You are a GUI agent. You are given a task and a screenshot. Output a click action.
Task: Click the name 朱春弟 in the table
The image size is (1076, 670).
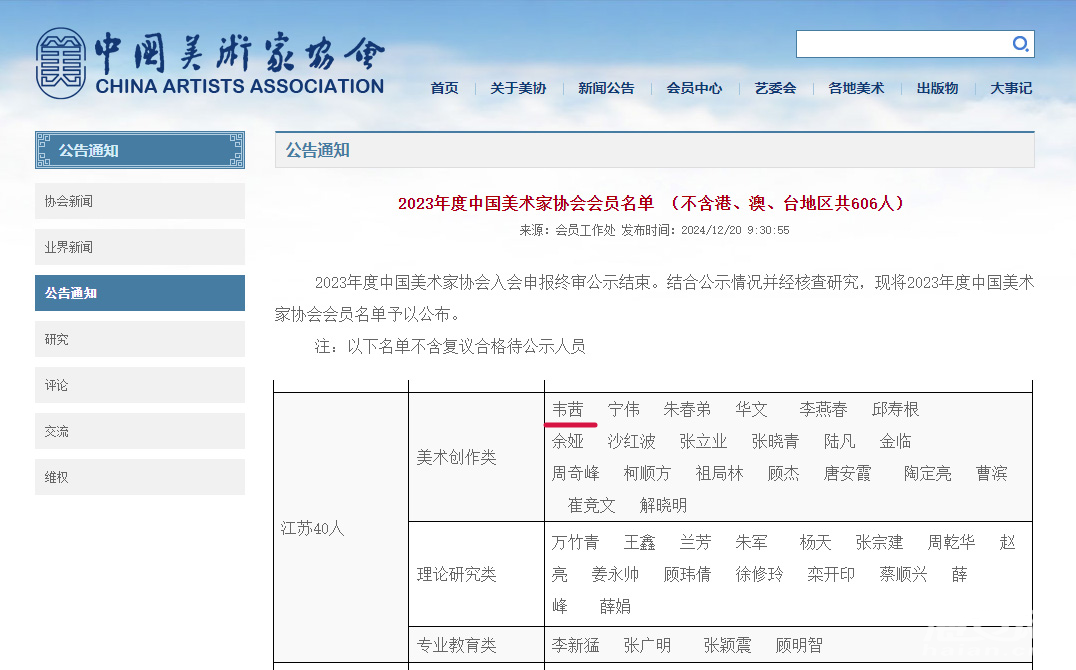coord(687,410)
